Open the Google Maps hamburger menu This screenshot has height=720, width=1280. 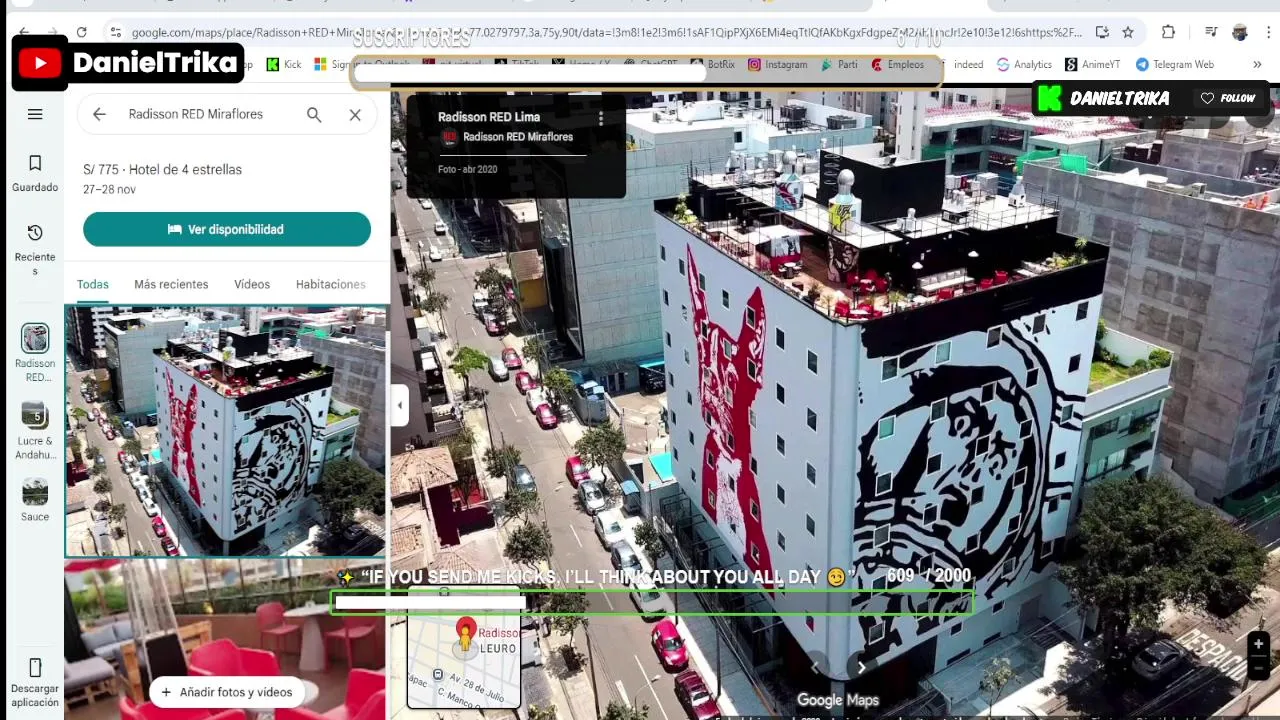tap(35, 114)
